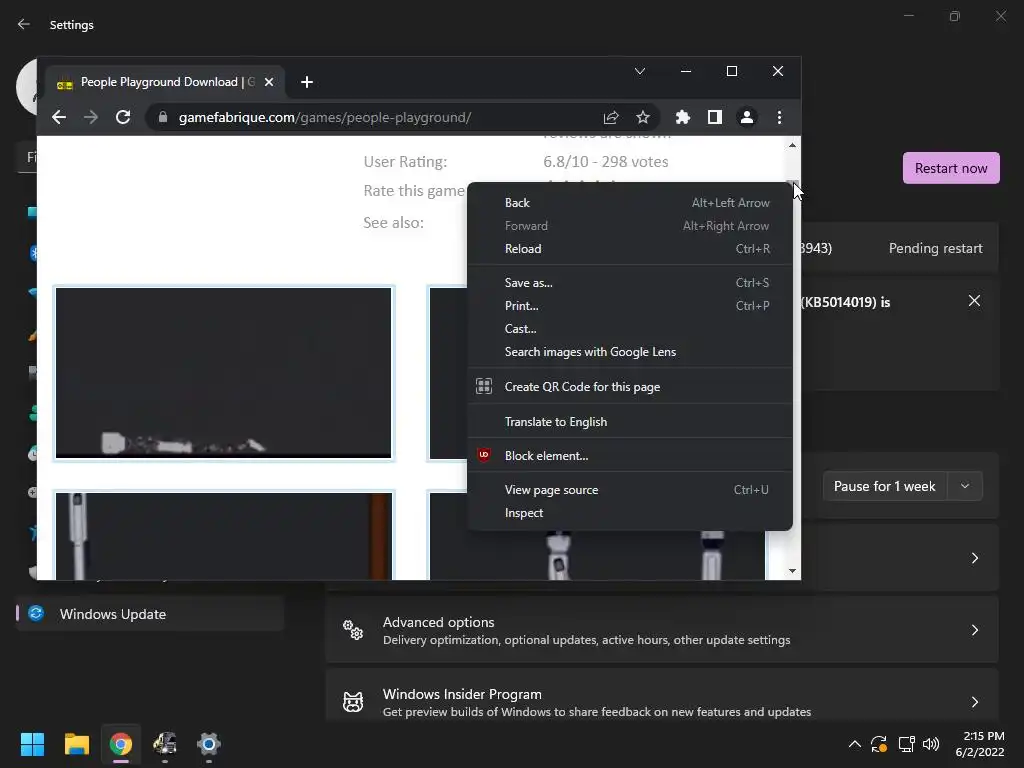Expand the pause duration dropdown arrow

click(x=965, y=487)
